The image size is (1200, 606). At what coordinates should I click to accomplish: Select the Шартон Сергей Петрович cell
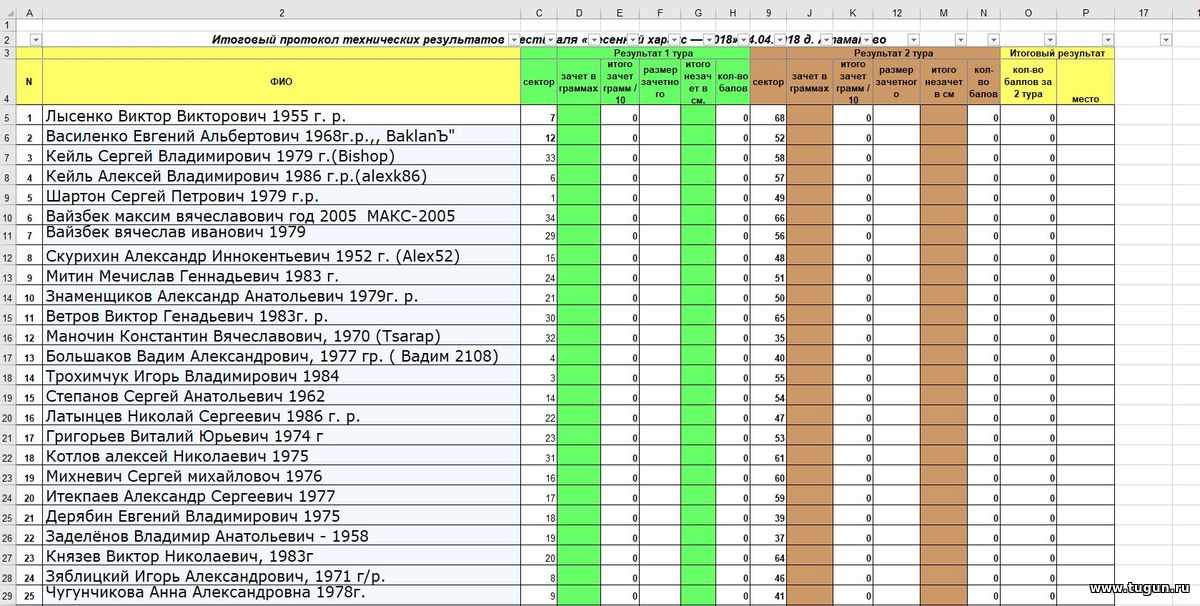[x=282, y=197]
